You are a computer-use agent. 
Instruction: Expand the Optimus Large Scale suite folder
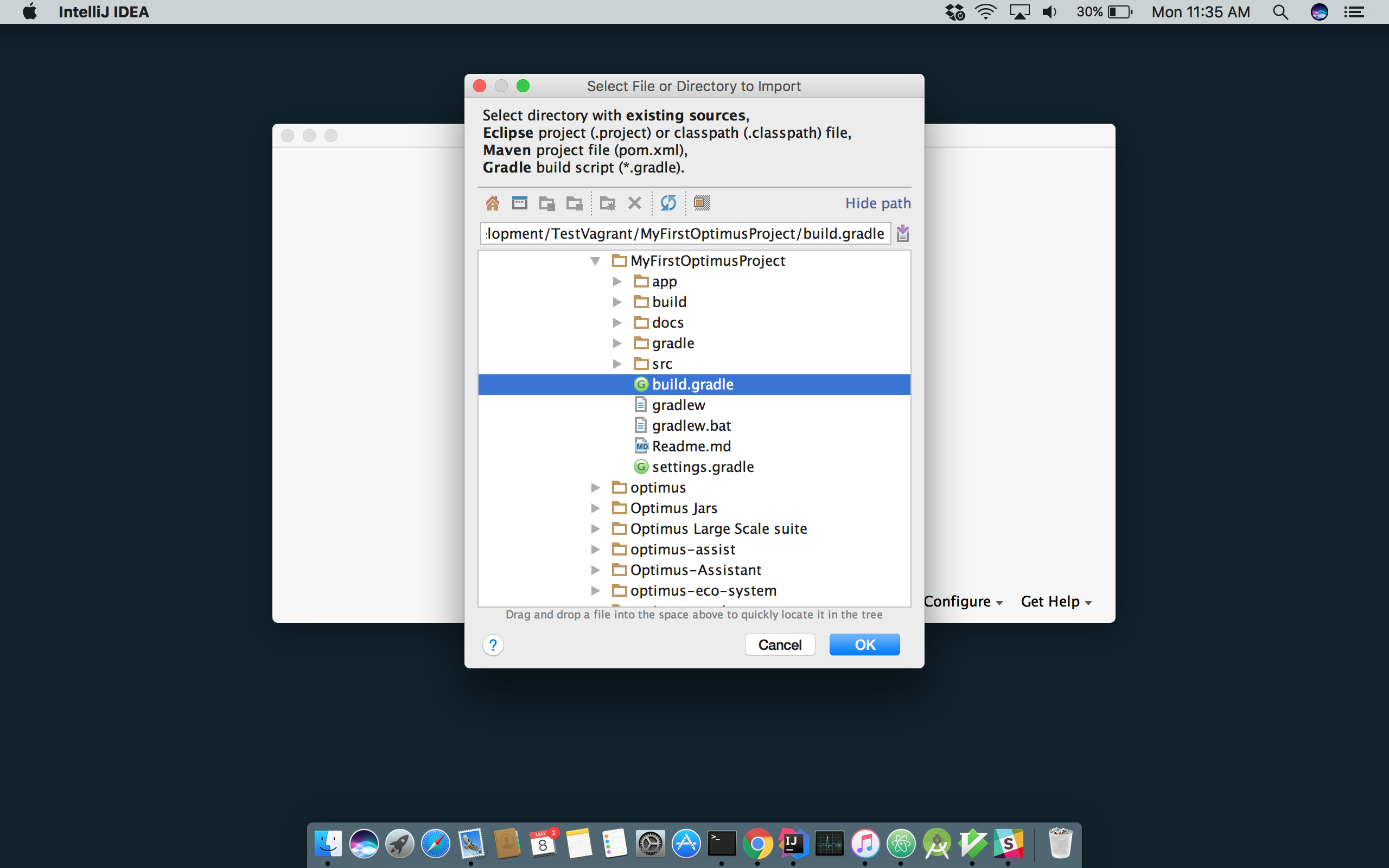[595, 529]
